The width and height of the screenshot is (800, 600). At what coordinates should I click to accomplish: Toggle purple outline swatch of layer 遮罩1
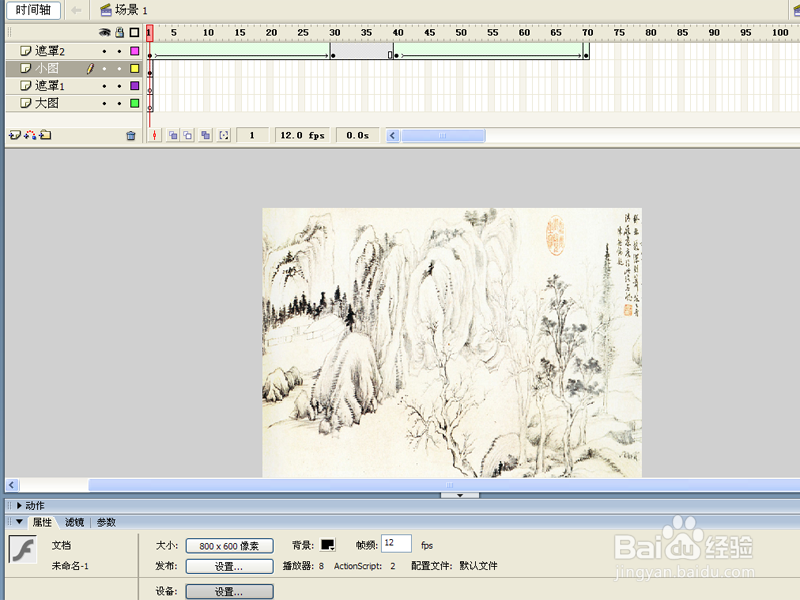pos(135,86)
